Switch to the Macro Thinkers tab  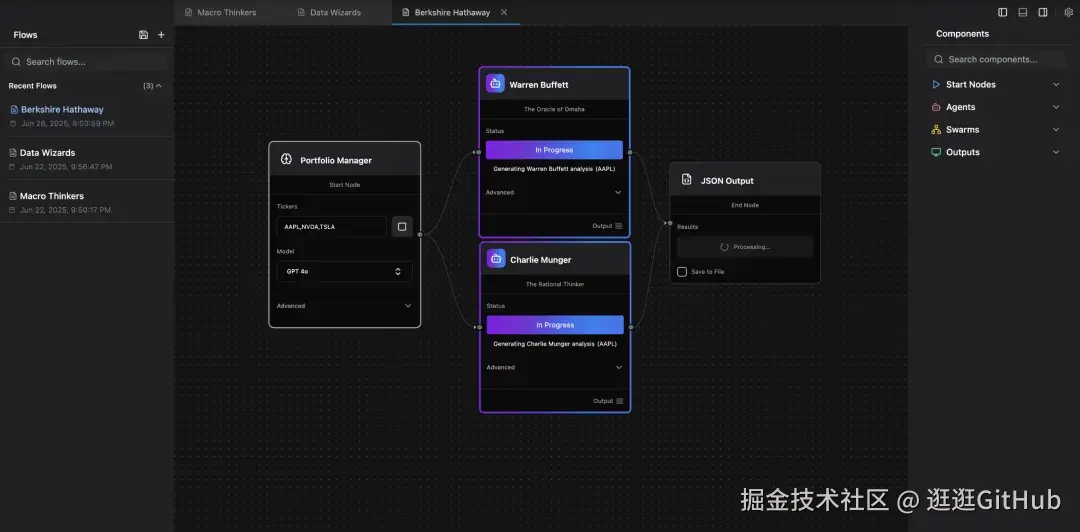coord(227,12)
